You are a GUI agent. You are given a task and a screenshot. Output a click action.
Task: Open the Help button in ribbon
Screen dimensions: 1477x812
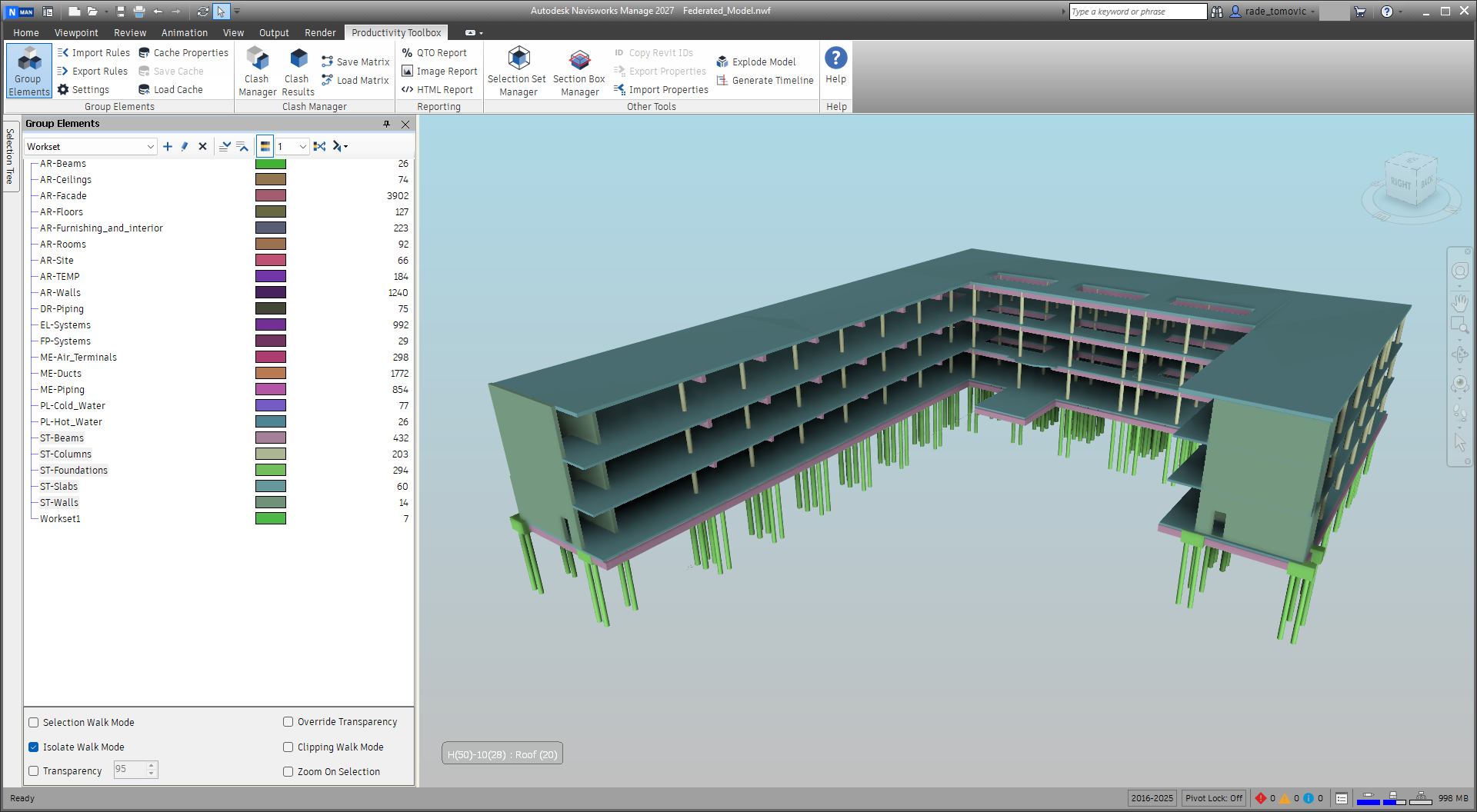tap(835, 66)
